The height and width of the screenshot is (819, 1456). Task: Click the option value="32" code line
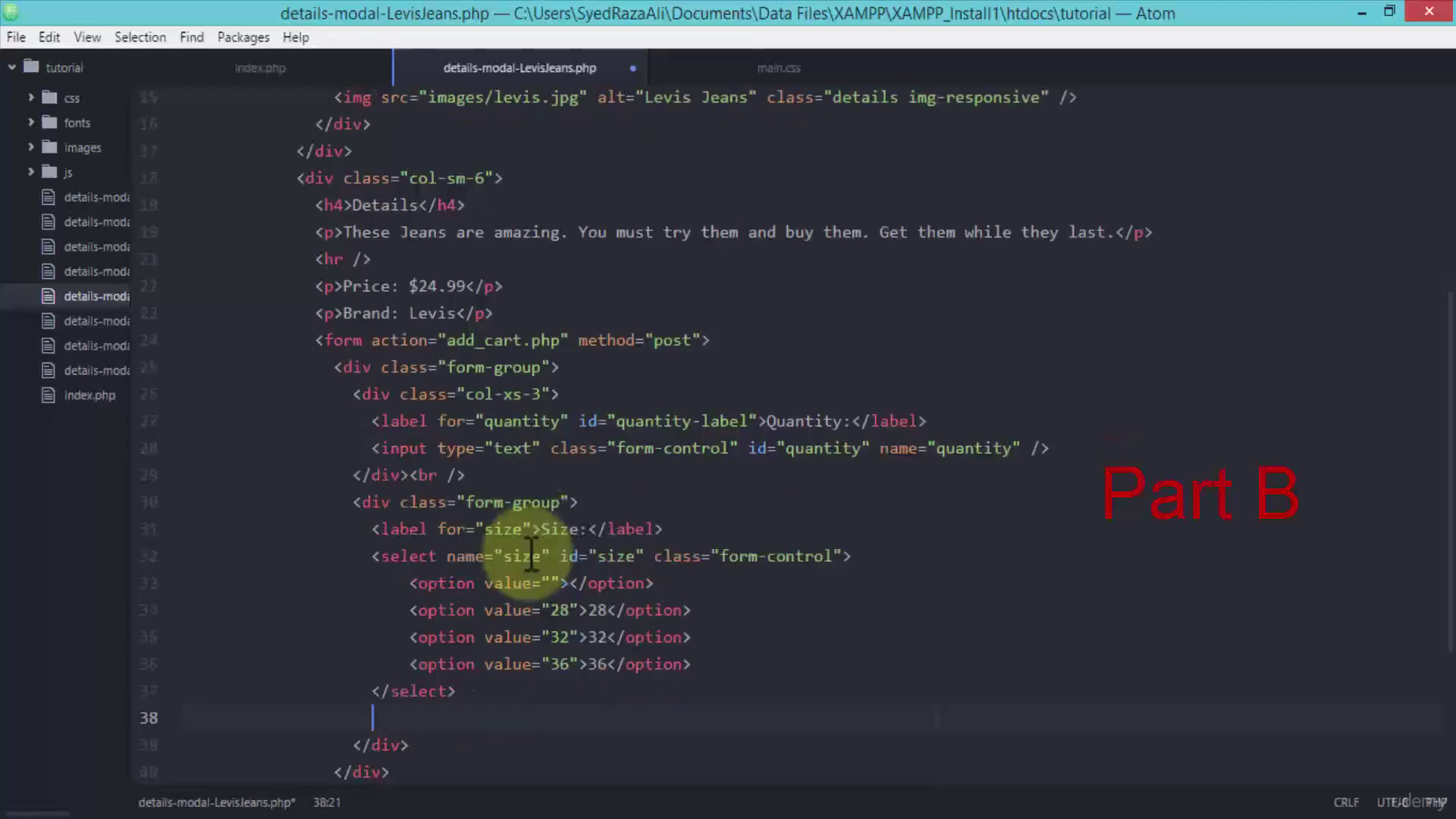click(550, 638)
